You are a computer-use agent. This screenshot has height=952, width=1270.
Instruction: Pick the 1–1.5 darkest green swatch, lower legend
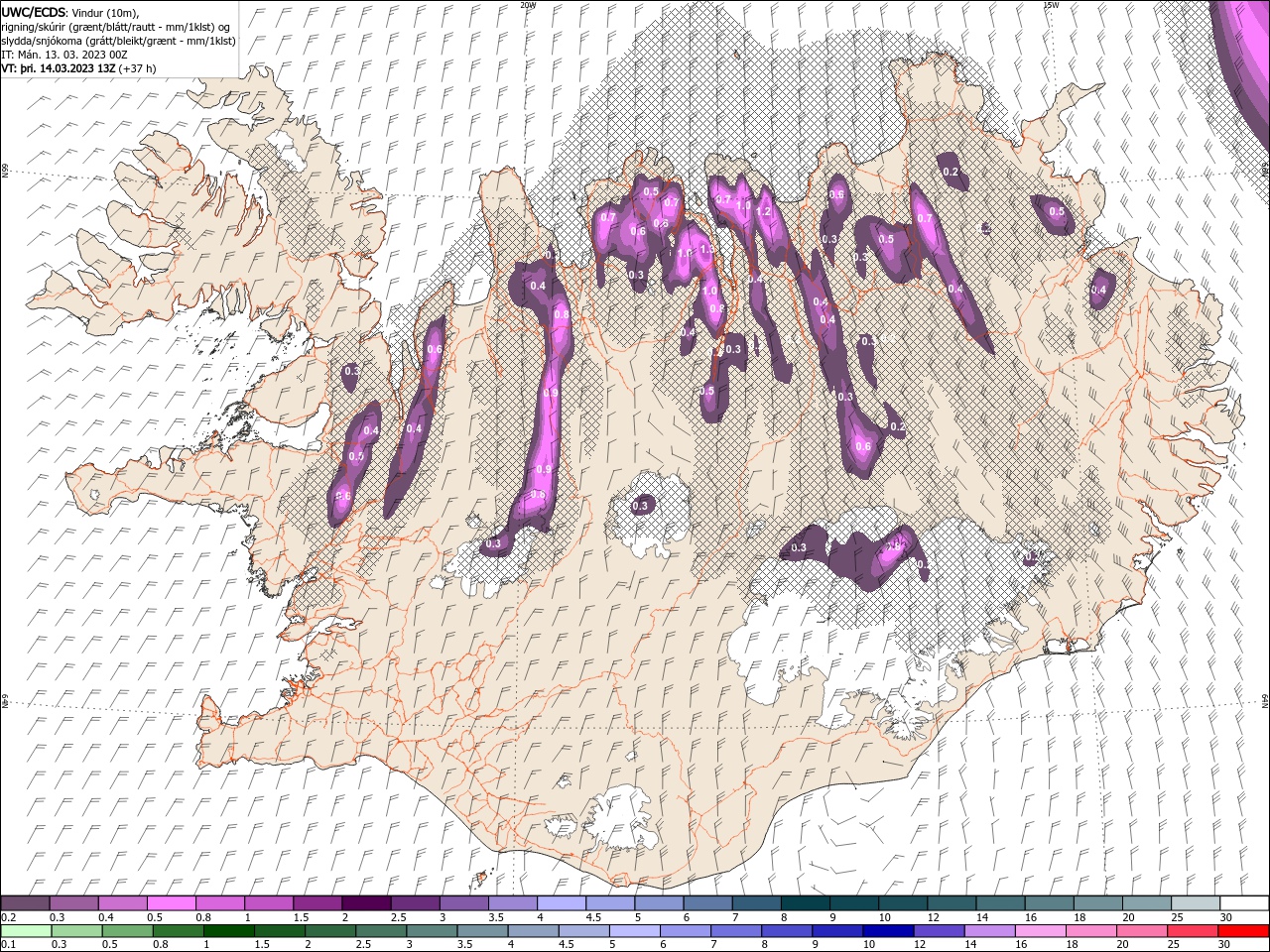[228, 931]
